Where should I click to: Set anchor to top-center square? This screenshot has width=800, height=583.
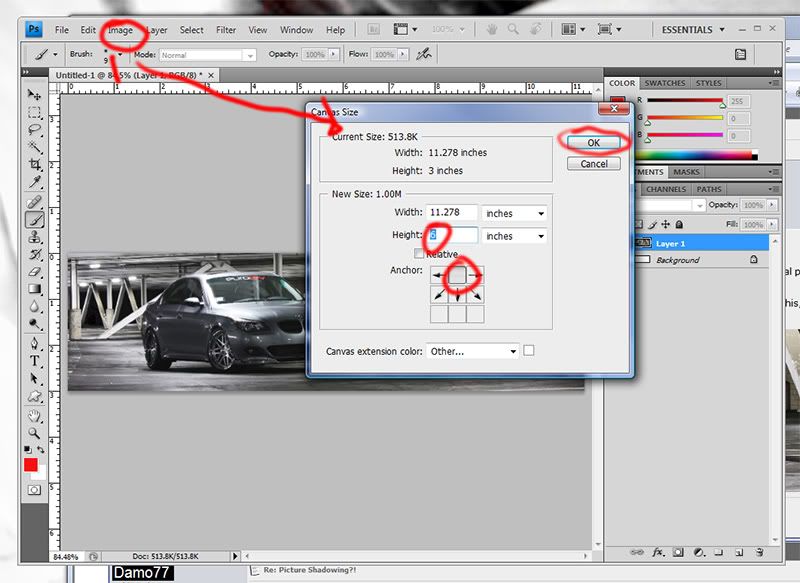457,274
